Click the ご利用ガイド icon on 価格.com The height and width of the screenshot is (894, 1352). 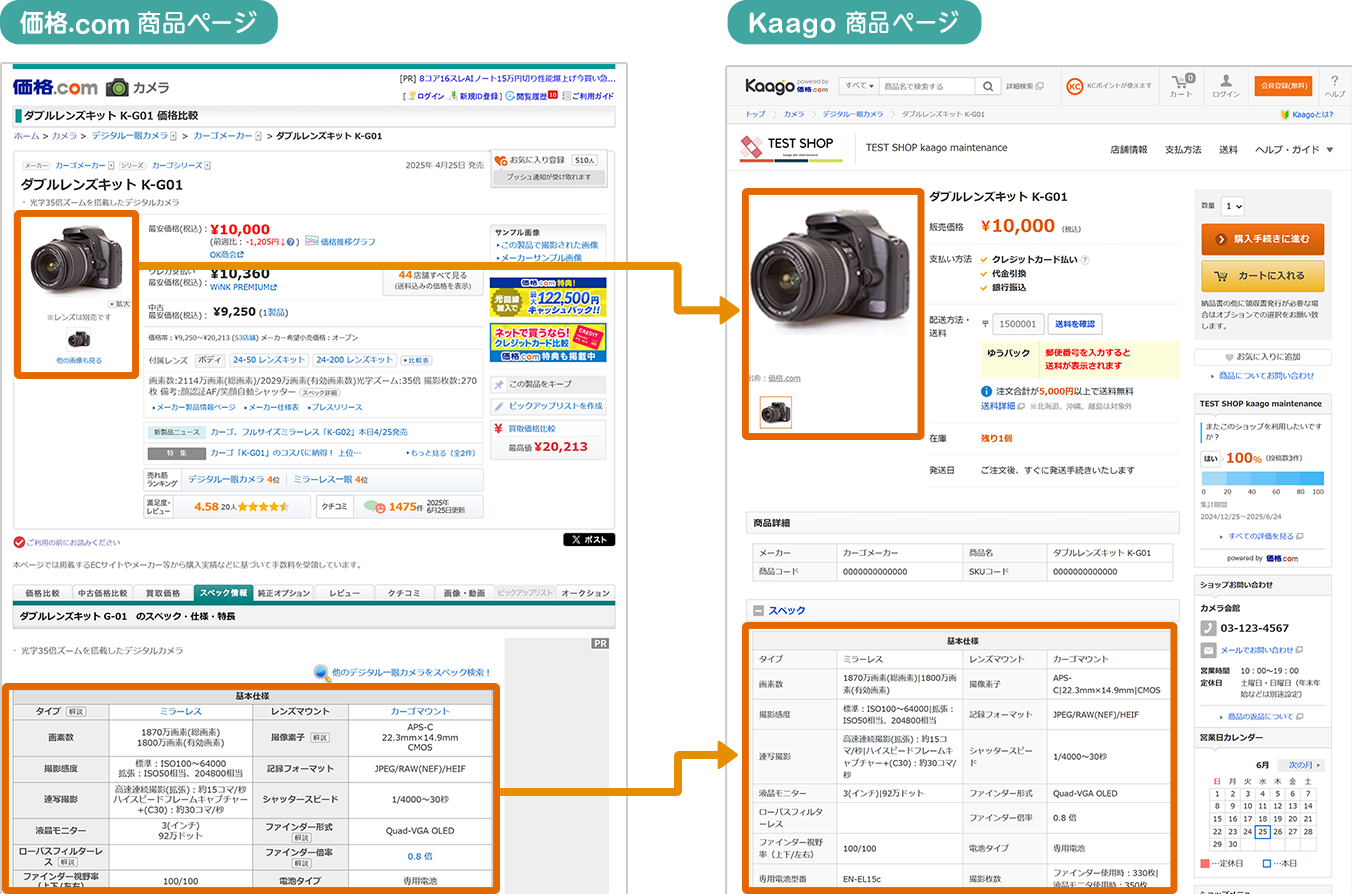click(x=566, y=96)
